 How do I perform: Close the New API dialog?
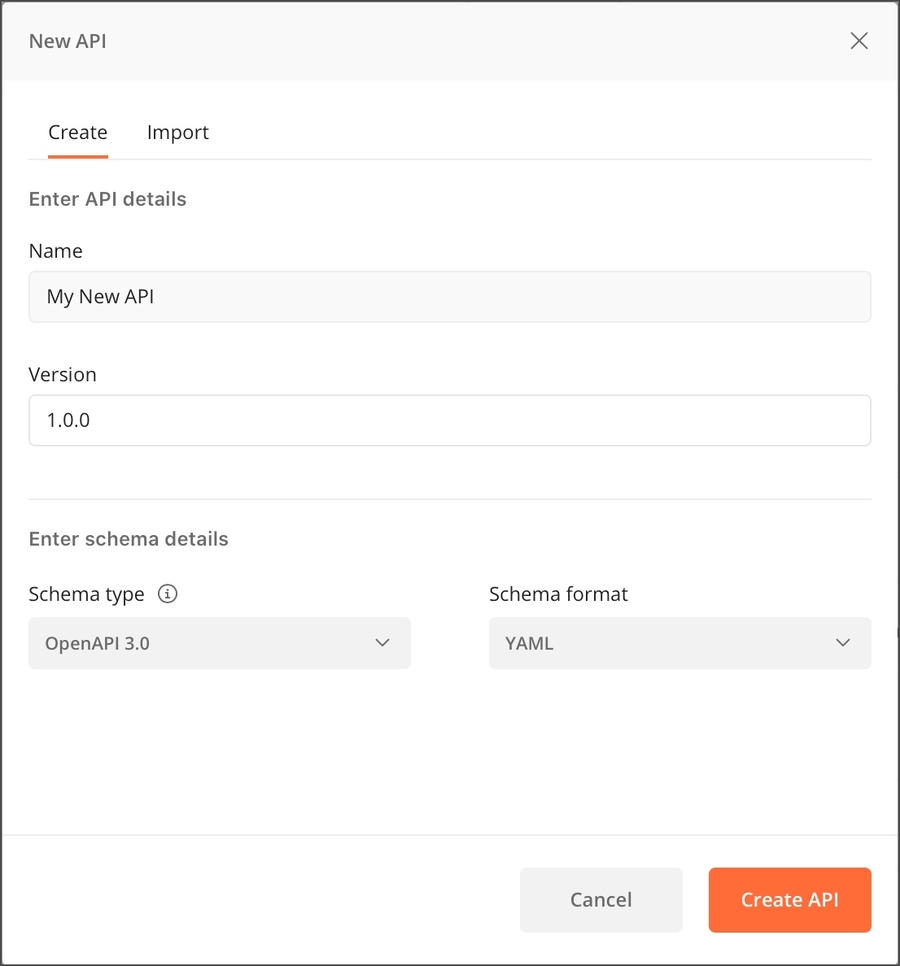pyautogui.click(x=858, y=41)
